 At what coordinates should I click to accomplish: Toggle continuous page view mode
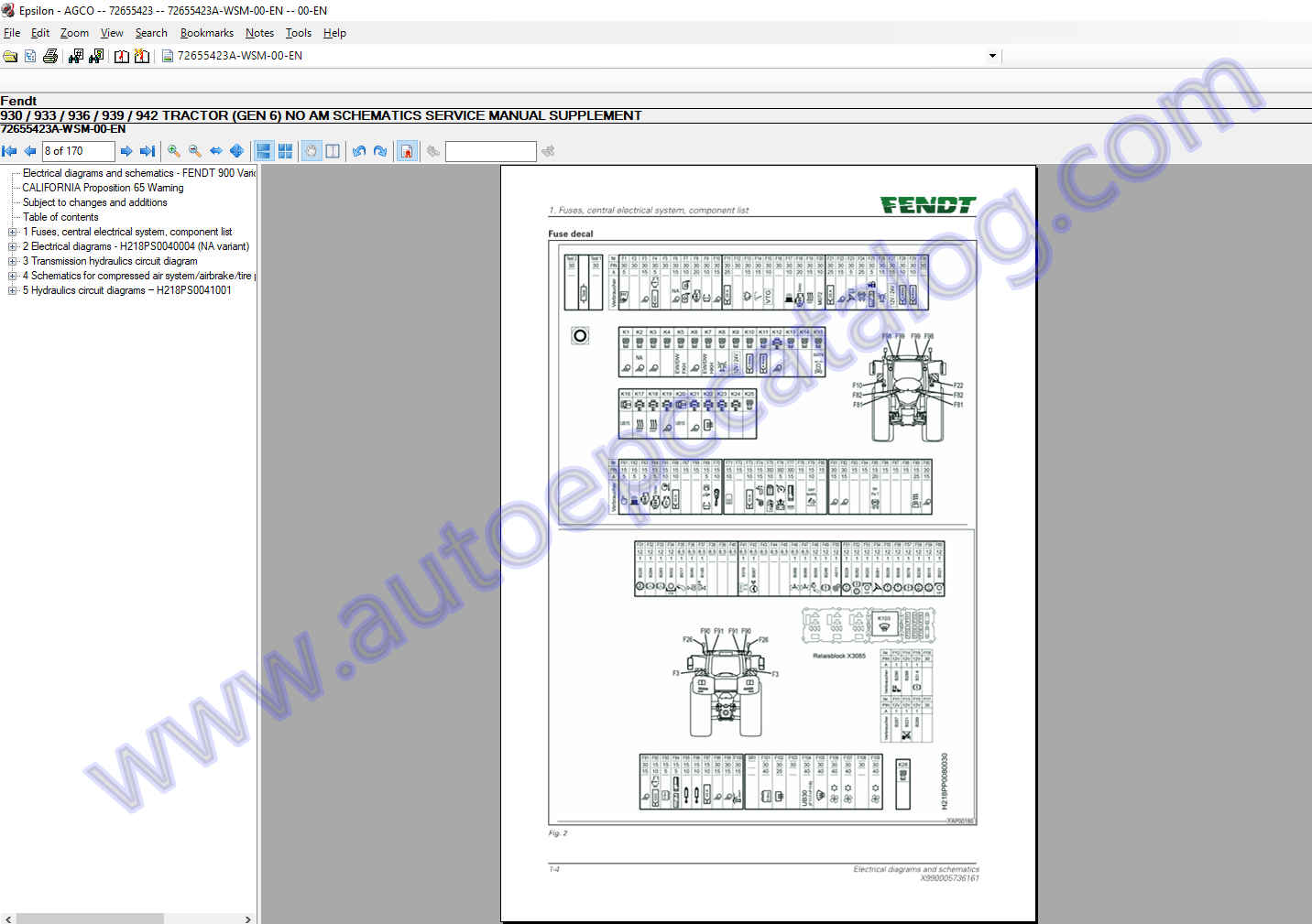coord(264,151)
